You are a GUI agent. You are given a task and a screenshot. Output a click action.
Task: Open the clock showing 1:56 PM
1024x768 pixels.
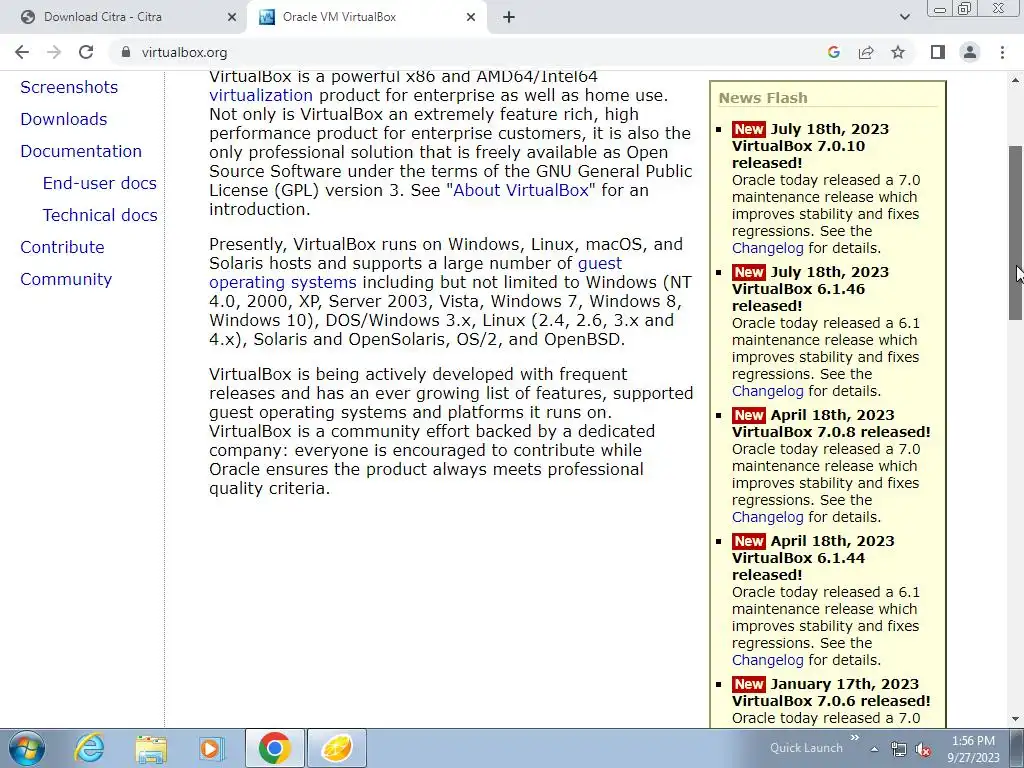click(x=973, y=749)
